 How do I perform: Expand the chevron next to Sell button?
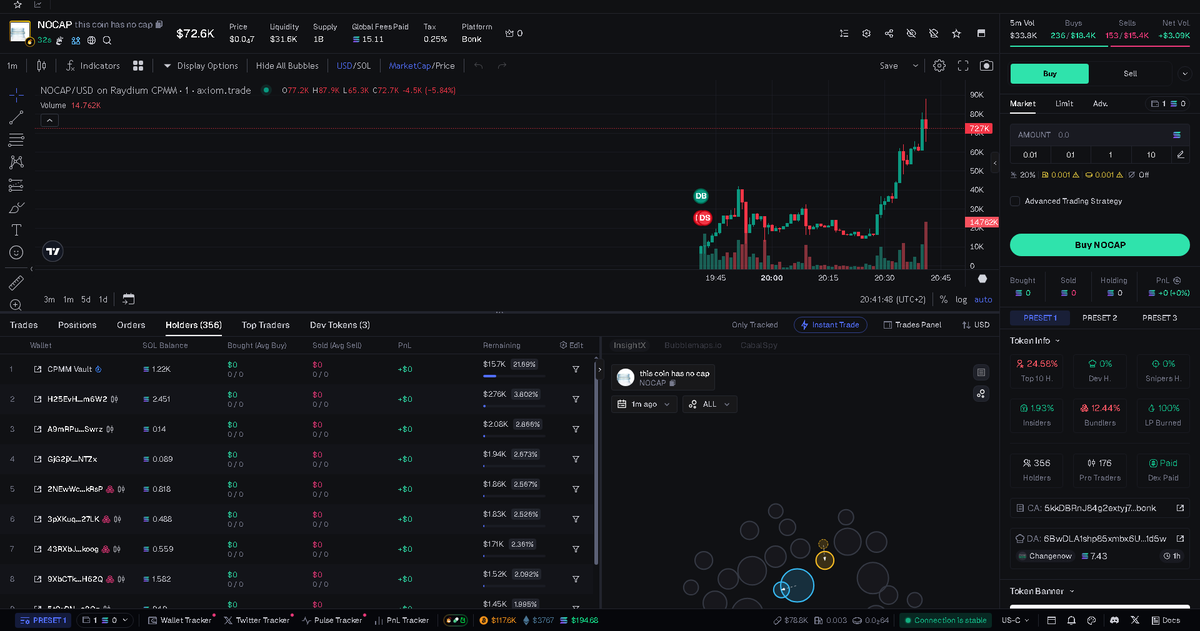click(x=1184, y=73)
